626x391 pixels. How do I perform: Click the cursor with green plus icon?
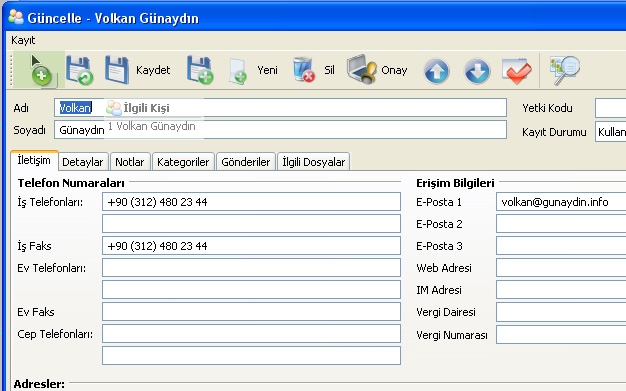coord(40,69)
